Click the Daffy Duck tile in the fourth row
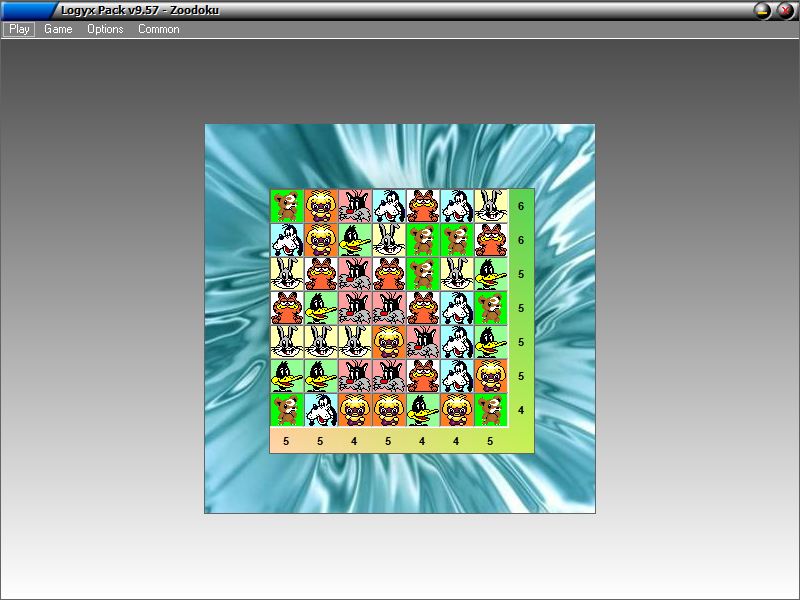 click(321, 308)
